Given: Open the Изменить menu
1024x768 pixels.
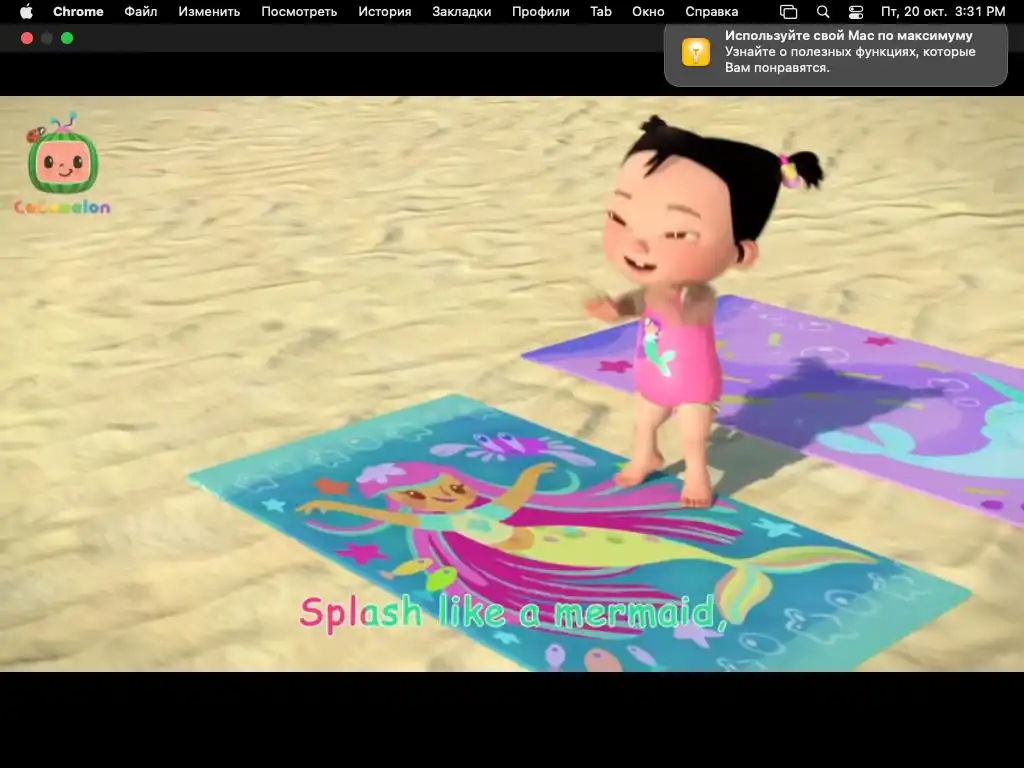Looking at the screenshot, I should click(x=209, y=12).
